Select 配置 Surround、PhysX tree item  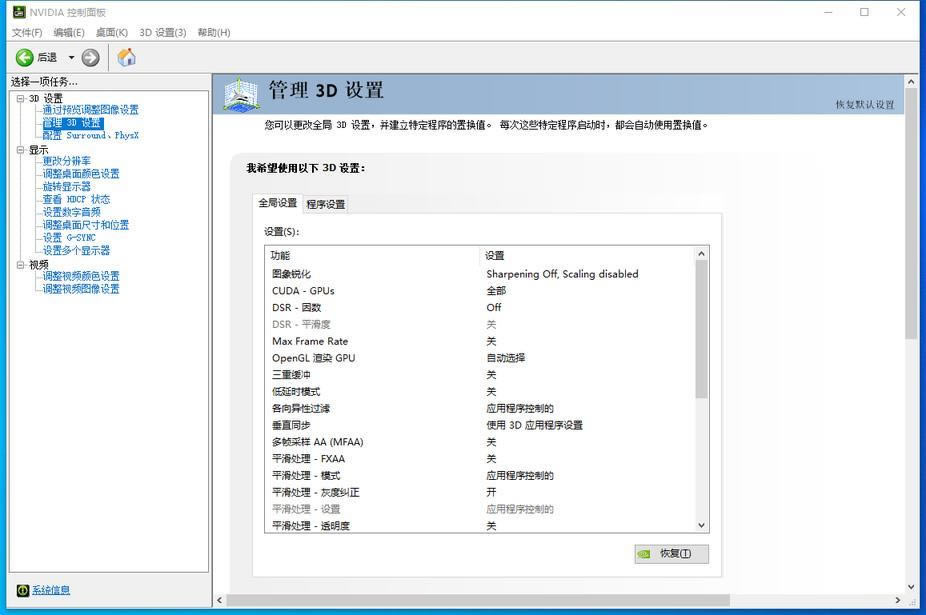click(x=90, y=135)
